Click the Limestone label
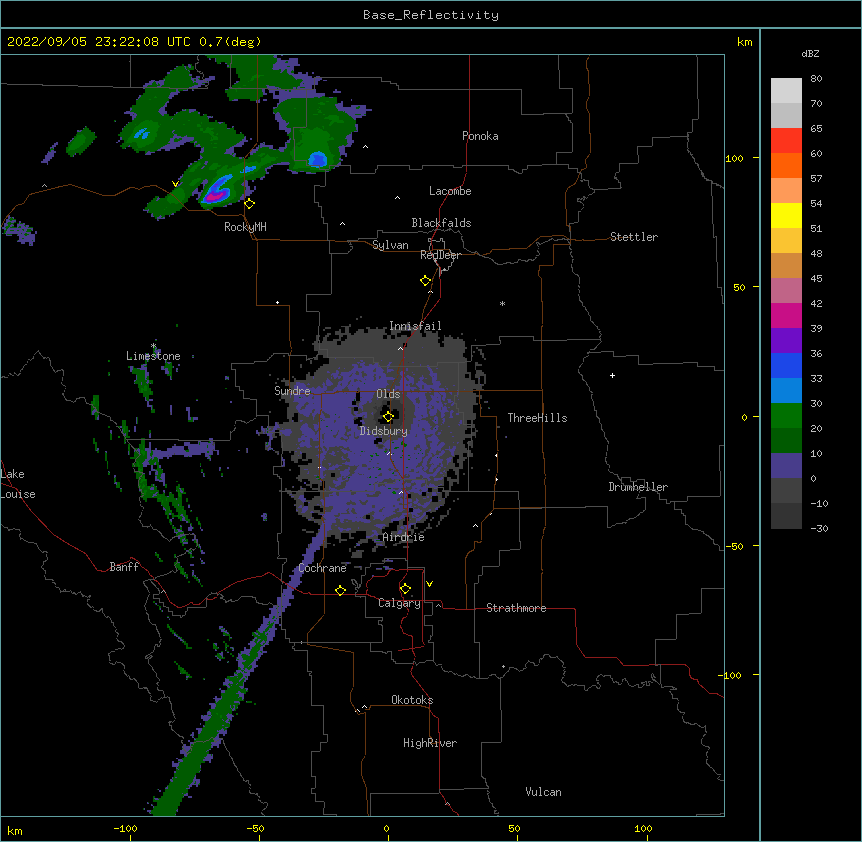Viewport: 862px width, 842px height. [153, 356]
